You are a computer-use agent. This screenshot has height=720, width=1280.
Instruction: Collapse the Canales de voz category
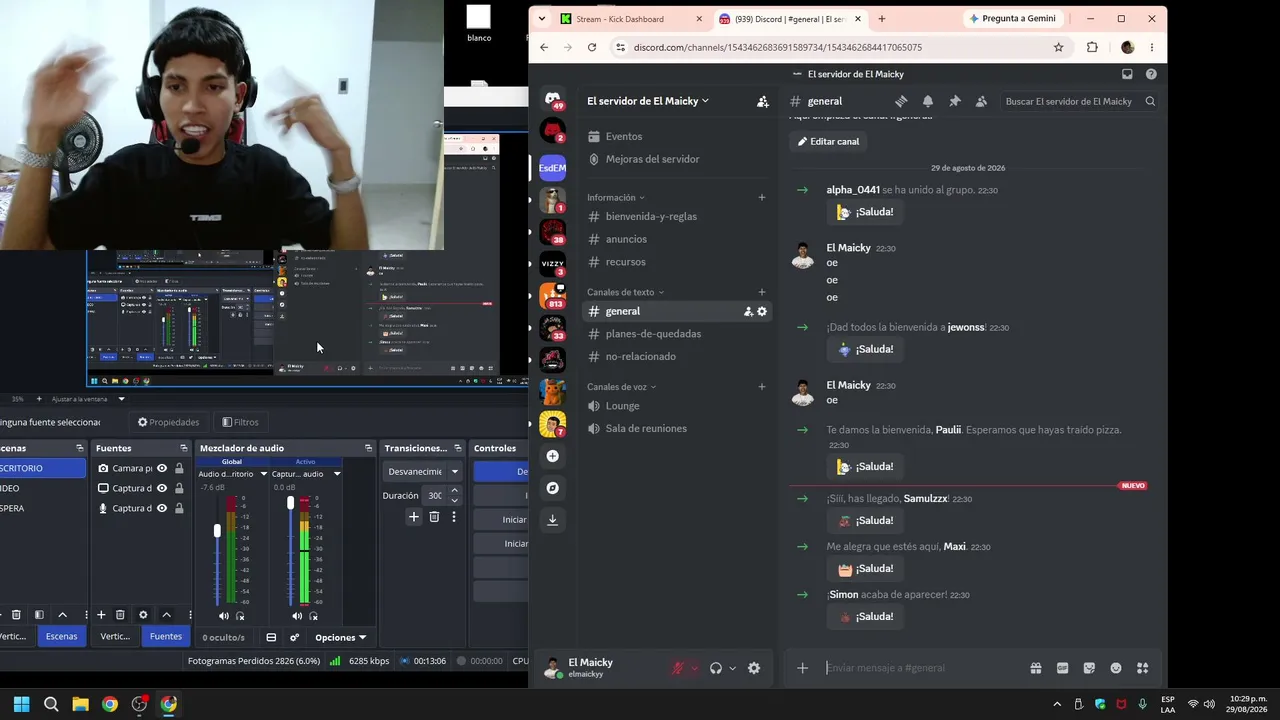click(x=622, y=387)
